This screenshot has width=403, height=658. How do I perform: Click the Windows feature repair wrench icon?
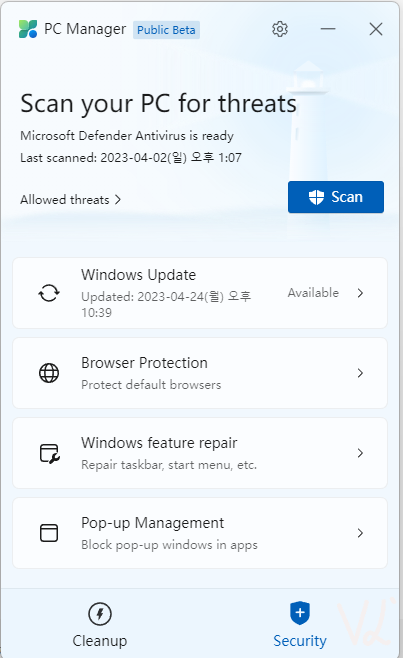pyautogui.click(x=50, y=453)
